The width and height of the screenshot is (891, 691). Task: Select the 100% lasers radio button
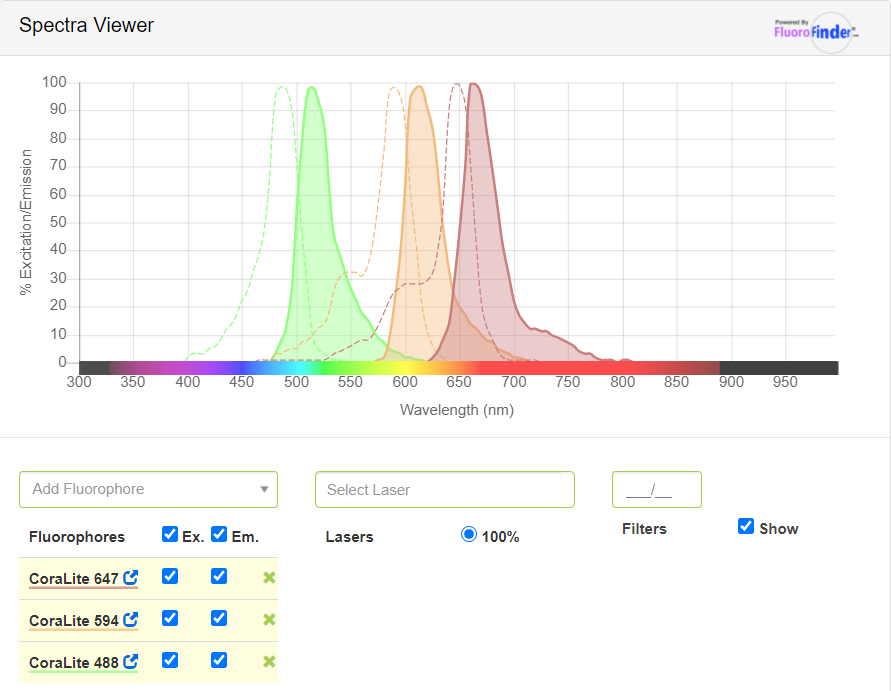click(469, 535)
